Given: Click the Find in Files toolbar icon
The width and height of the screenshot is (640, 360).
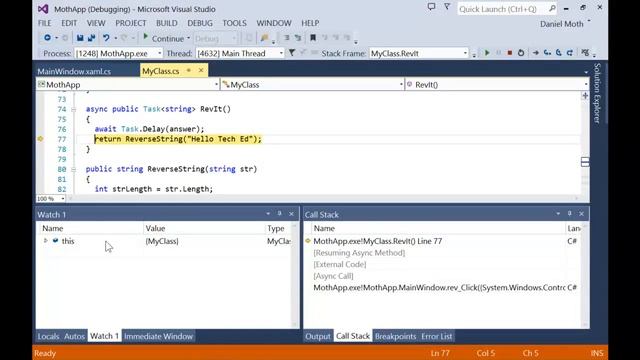Looking at the screenshot, I should tap(264, 38).
